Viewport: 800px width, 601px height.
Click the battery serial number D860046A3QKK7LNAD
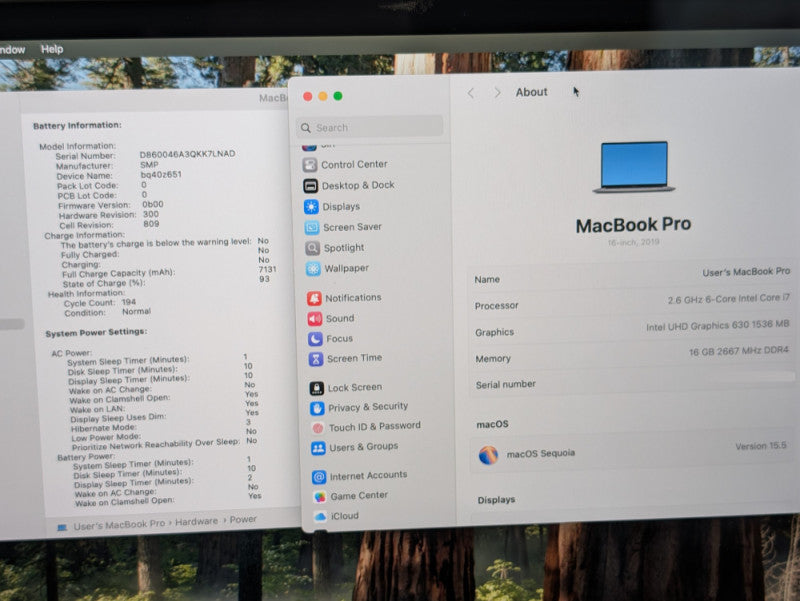coord(187,154)
